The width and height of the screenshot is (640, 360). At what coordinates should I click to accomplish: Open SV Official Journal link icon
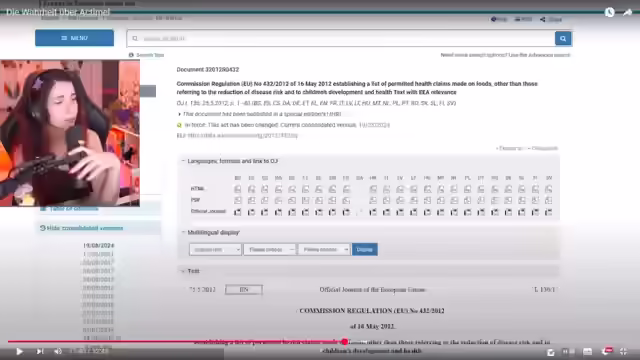point(549,212)
